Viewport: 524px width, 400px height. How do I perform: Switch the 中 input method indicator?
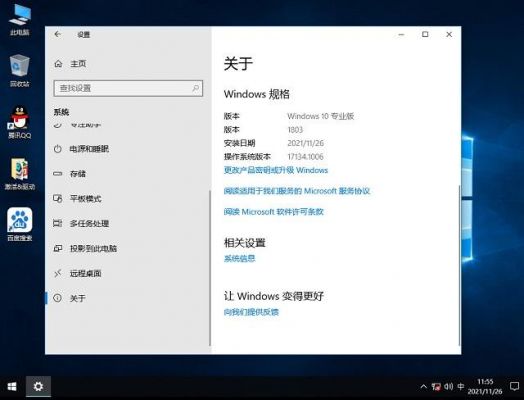(461, 386)
